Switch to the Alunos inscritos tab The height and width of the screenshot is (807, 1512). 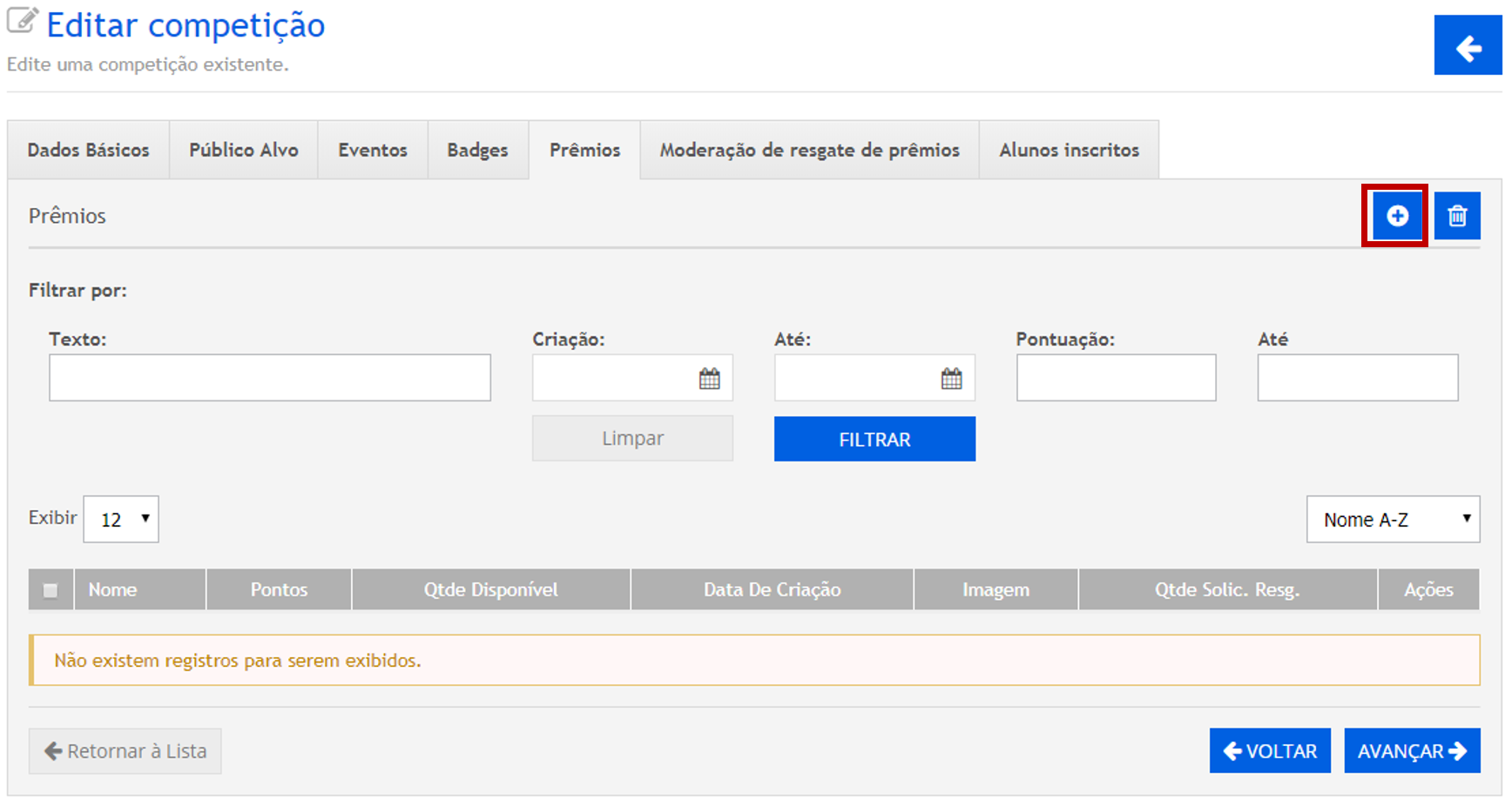click(1069, 151)
